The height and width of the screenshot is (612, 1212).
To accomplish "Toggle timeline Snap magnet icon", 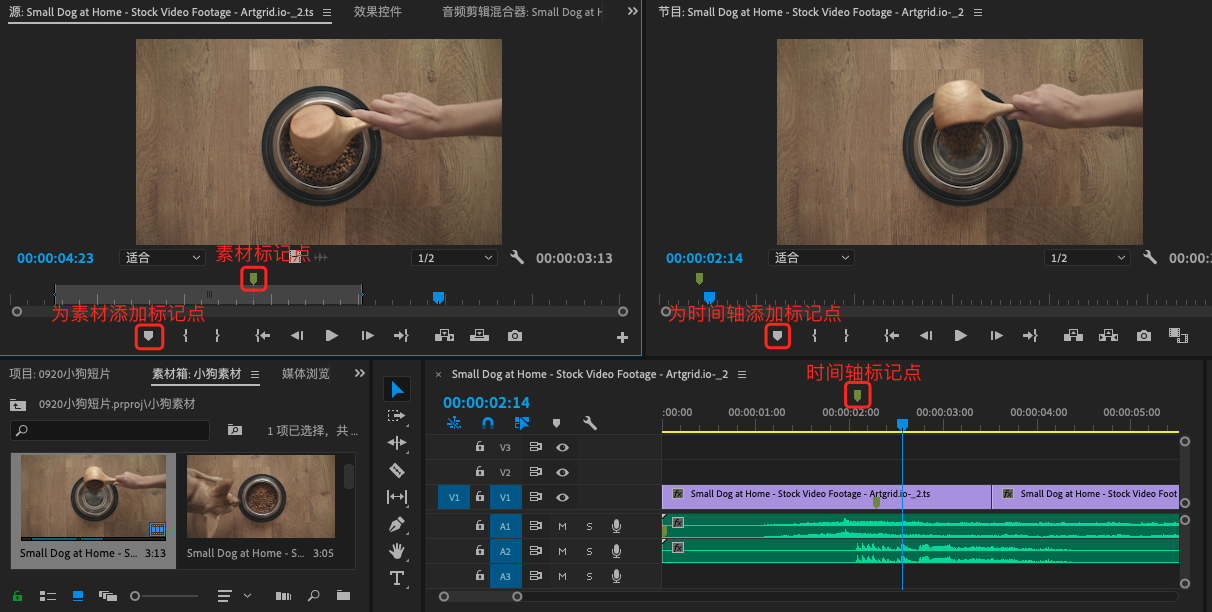I will pyautogui.click(x=488, y=423).
